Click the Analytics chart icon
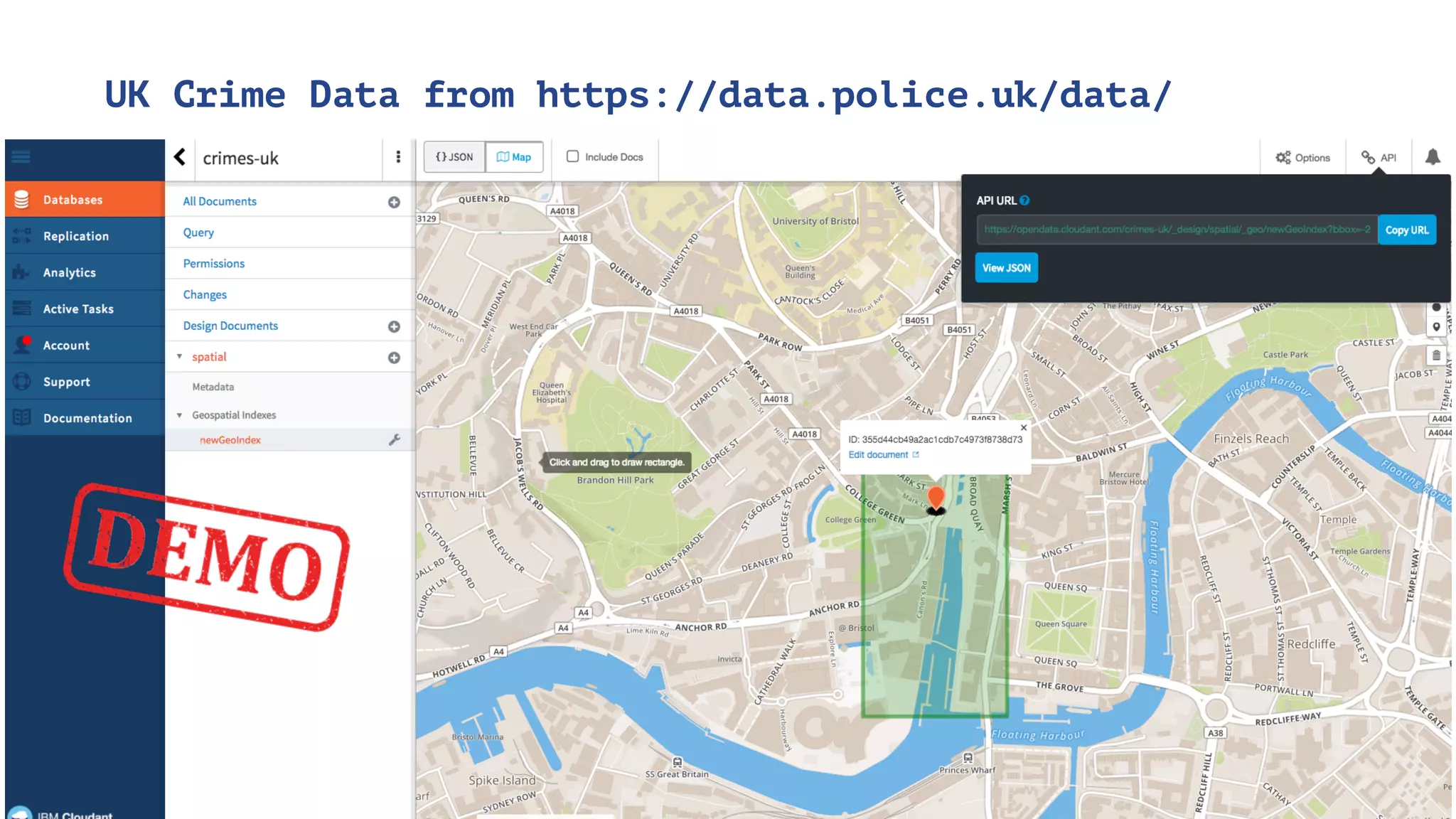The height and width of the screenshot is (819, 1456). (x=22, y=272)
